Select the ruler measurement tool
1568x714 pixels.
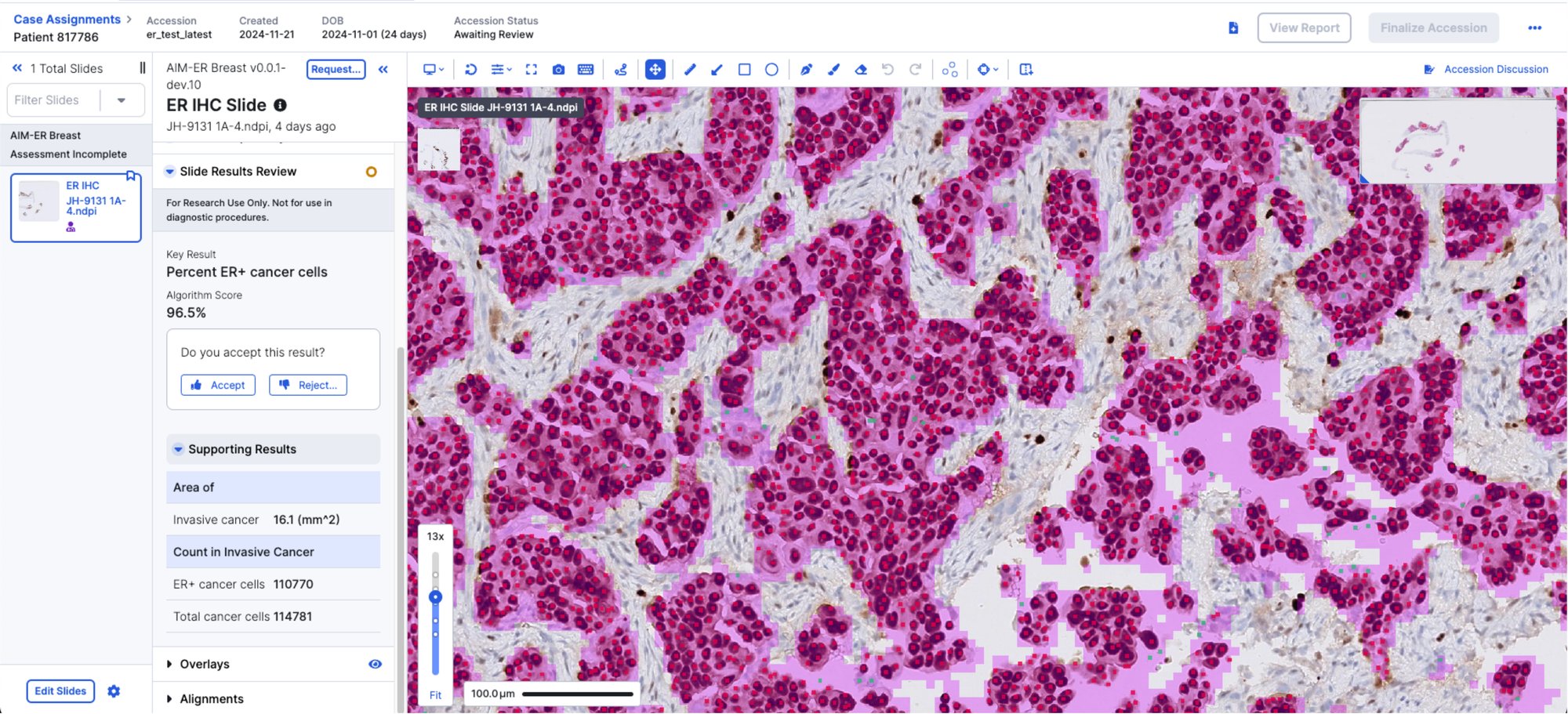pyautogui.click(x=690, y=70)
